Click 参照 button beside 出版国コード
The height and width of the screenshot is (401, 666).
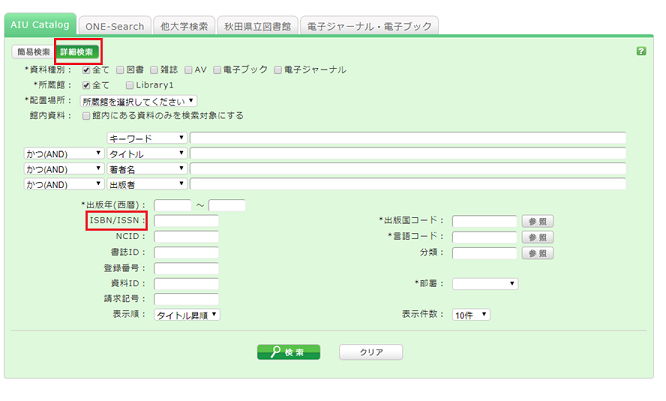point(538,221)
